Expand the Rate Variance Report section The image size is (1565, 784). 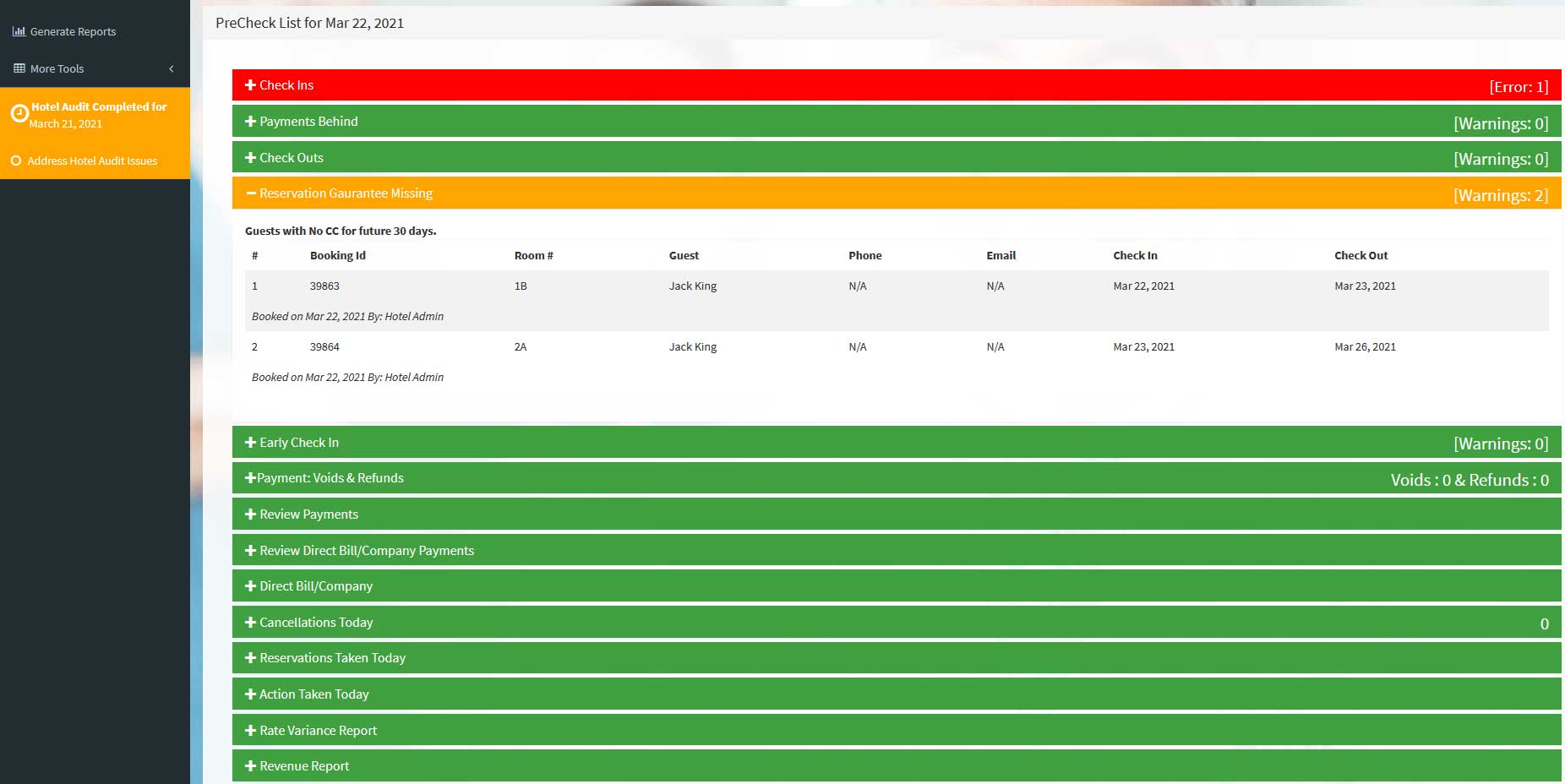point(897,731)
